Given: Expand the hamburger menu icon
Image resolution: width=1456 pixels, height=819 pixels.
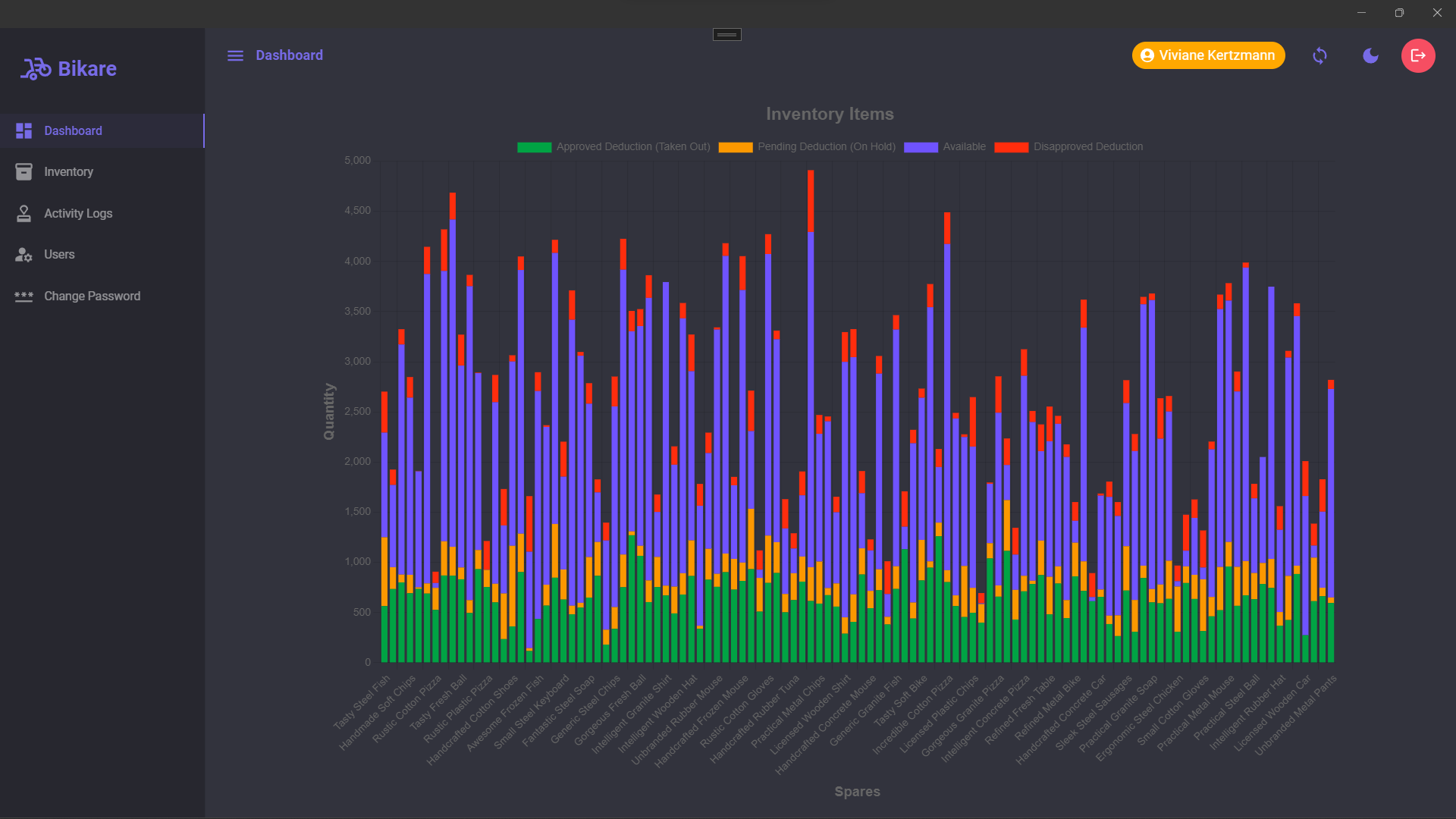Looking at the screenshot, I should (235, 55).
